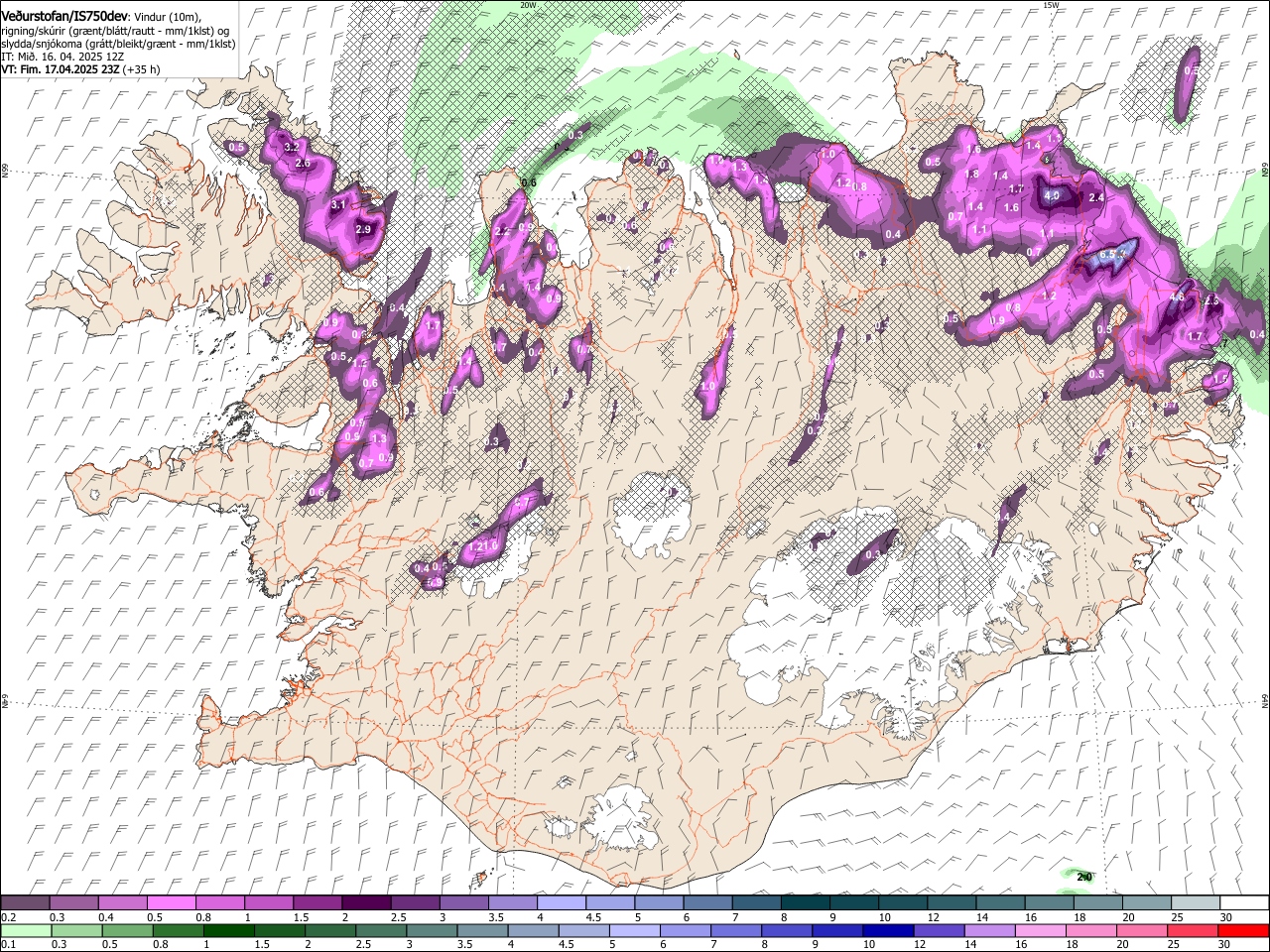Click the 'IT: Mið. 16. 04. 2025 12Z' line
1270x952 pixels.
coord(63,58)
